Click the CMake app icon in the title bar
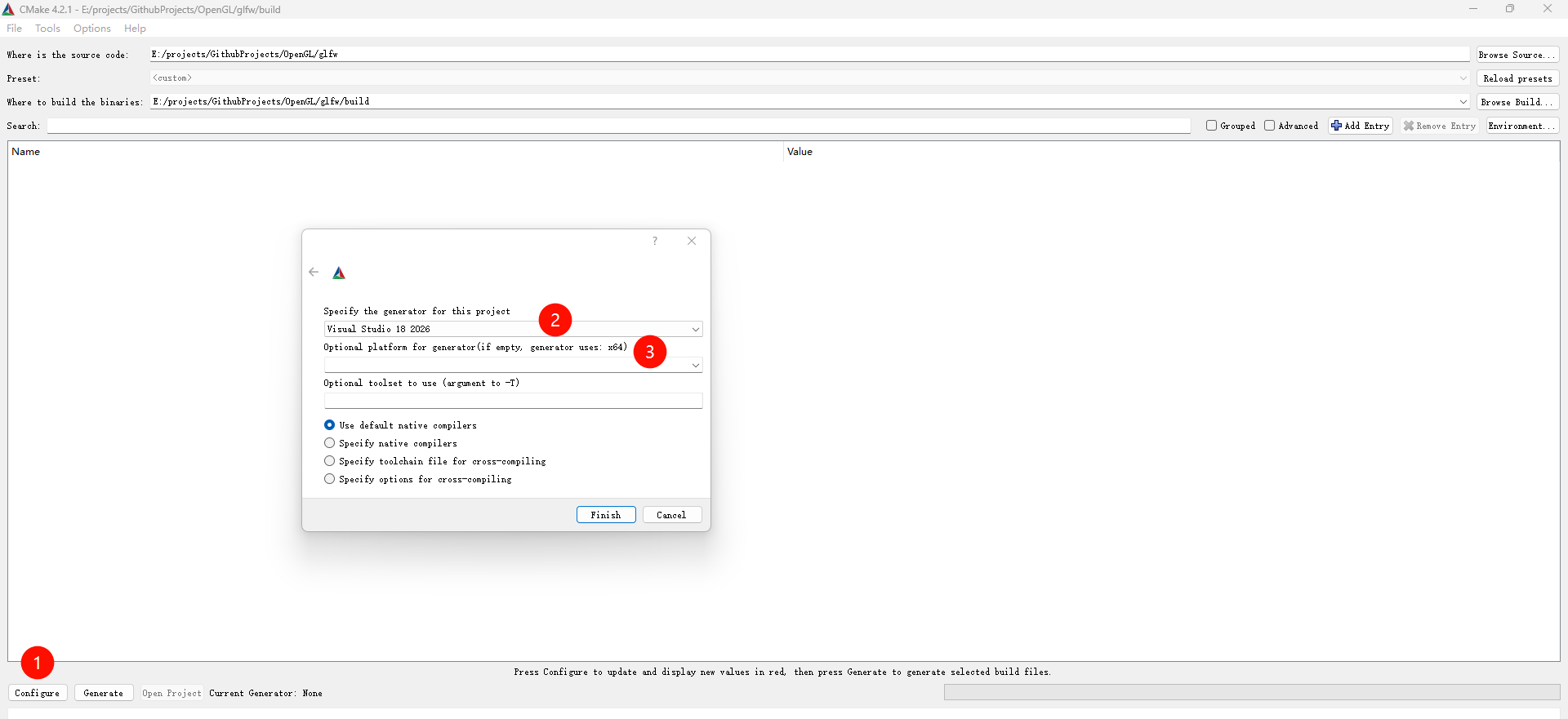The width and height of the screenshot is (1568, 719). tap(8, 9)
